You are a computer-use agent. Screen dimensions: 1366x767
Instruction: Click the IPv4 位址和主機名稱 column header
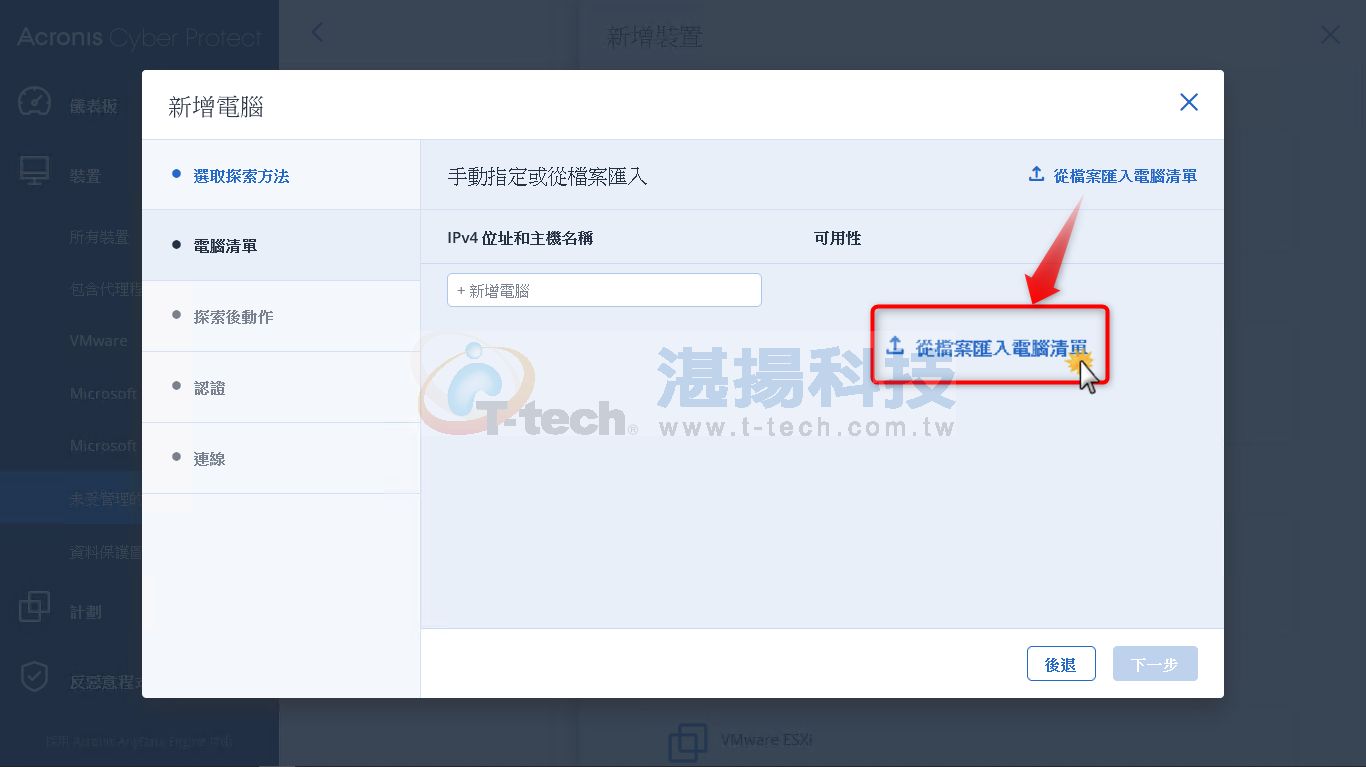(520, 238)
